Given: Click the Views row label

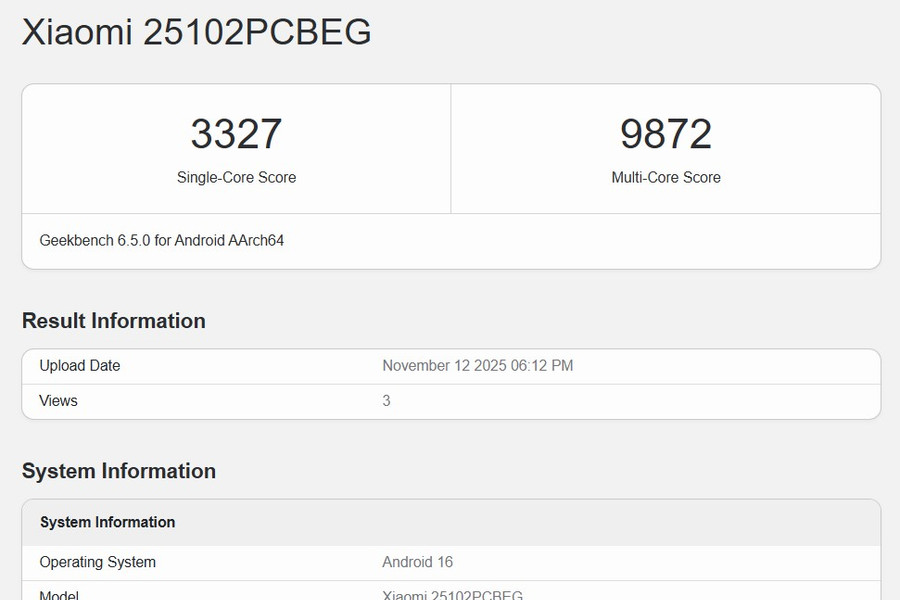Looking at the screenshot, I should 59,401.
